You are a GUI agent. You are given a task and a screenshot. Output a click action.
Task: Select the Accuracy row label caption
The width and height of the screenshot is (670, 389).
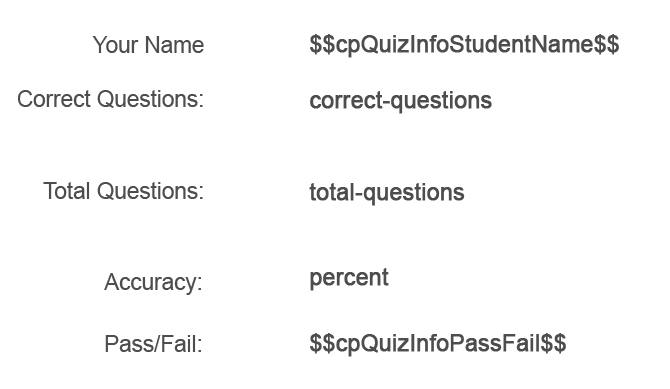coord(153,282)
